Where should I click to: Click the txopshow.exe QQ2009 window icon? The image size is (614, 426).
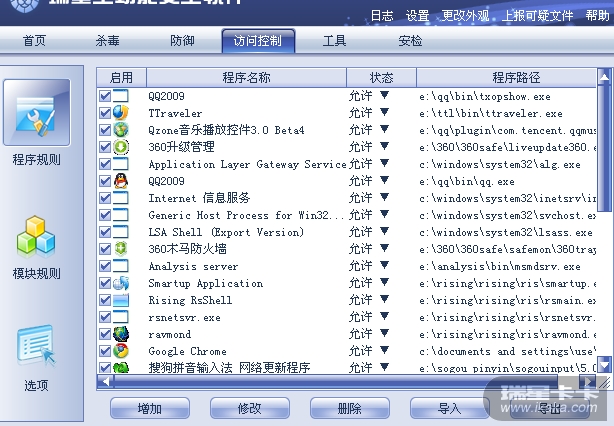click(121, 96)
